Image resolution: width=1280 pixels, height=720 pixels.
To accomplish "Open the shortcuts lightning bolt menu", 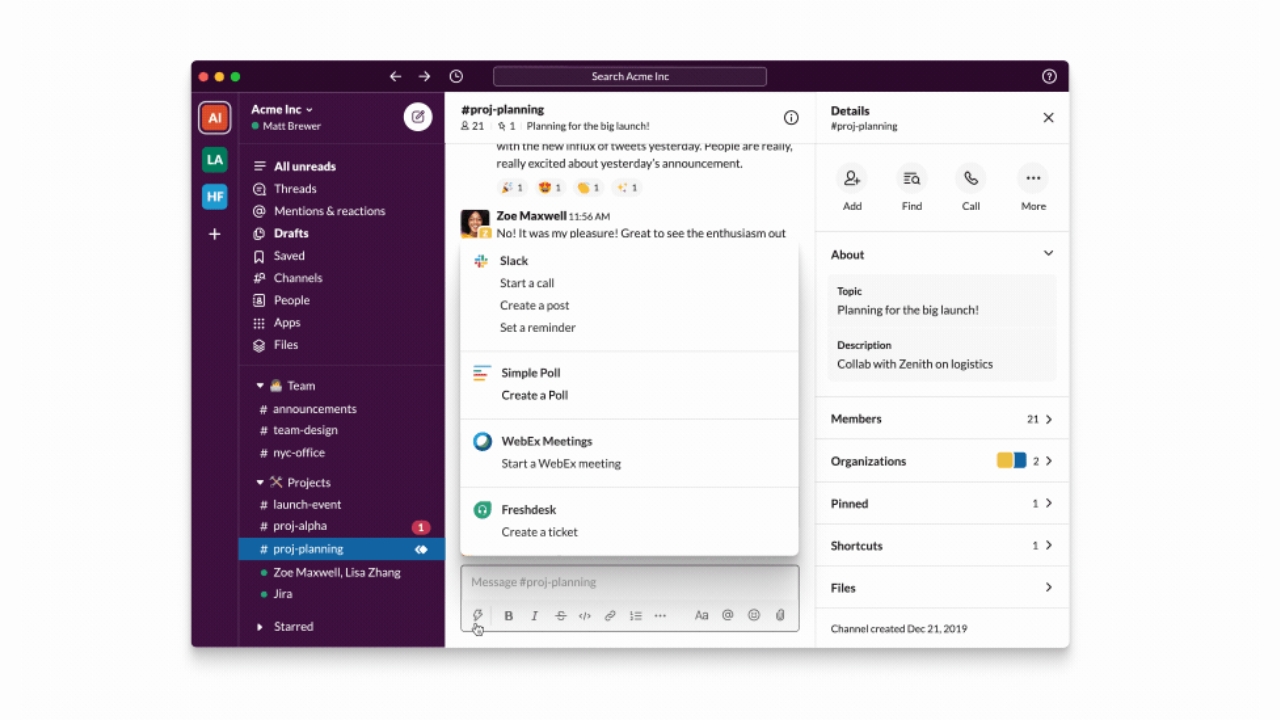I will (x=478, y=616).
